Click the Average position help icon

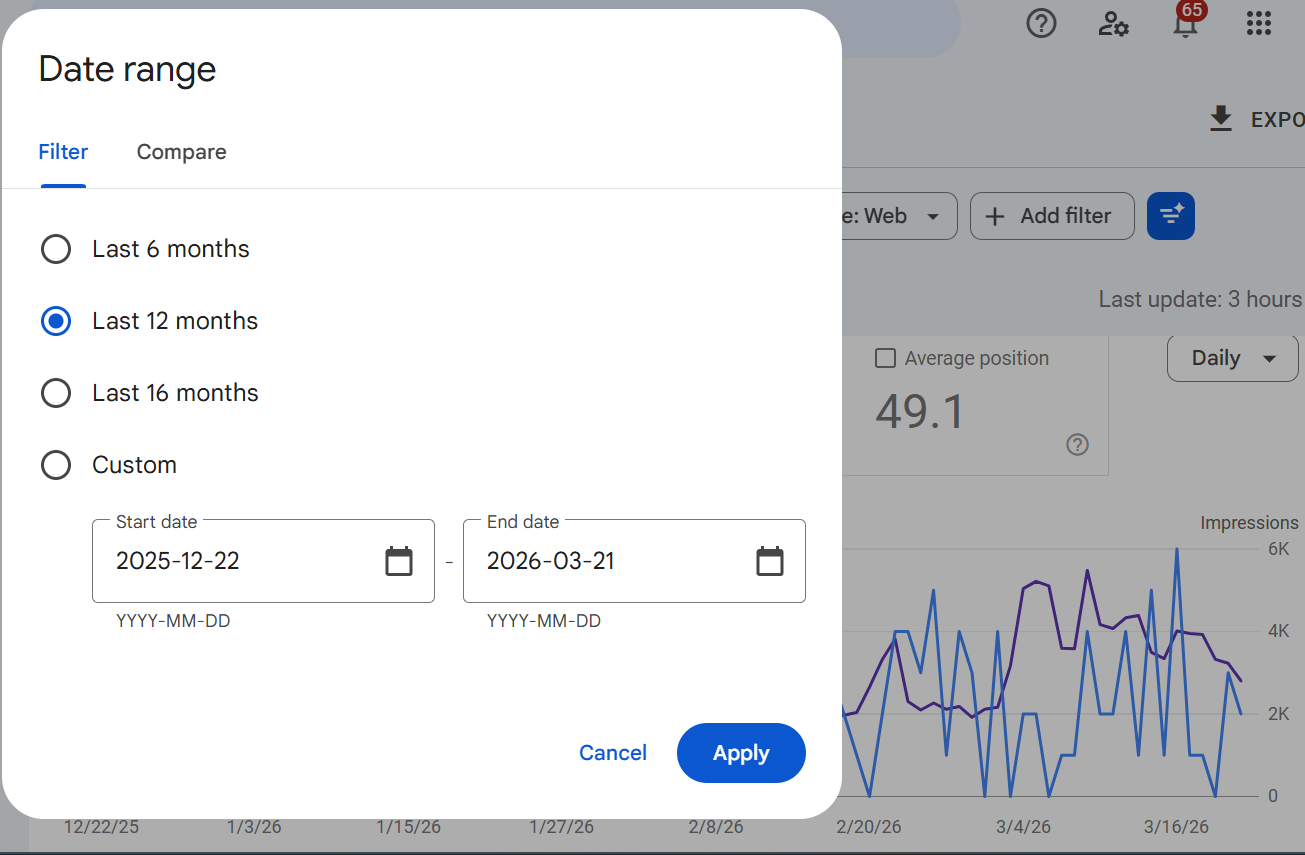pos(1077,445)
